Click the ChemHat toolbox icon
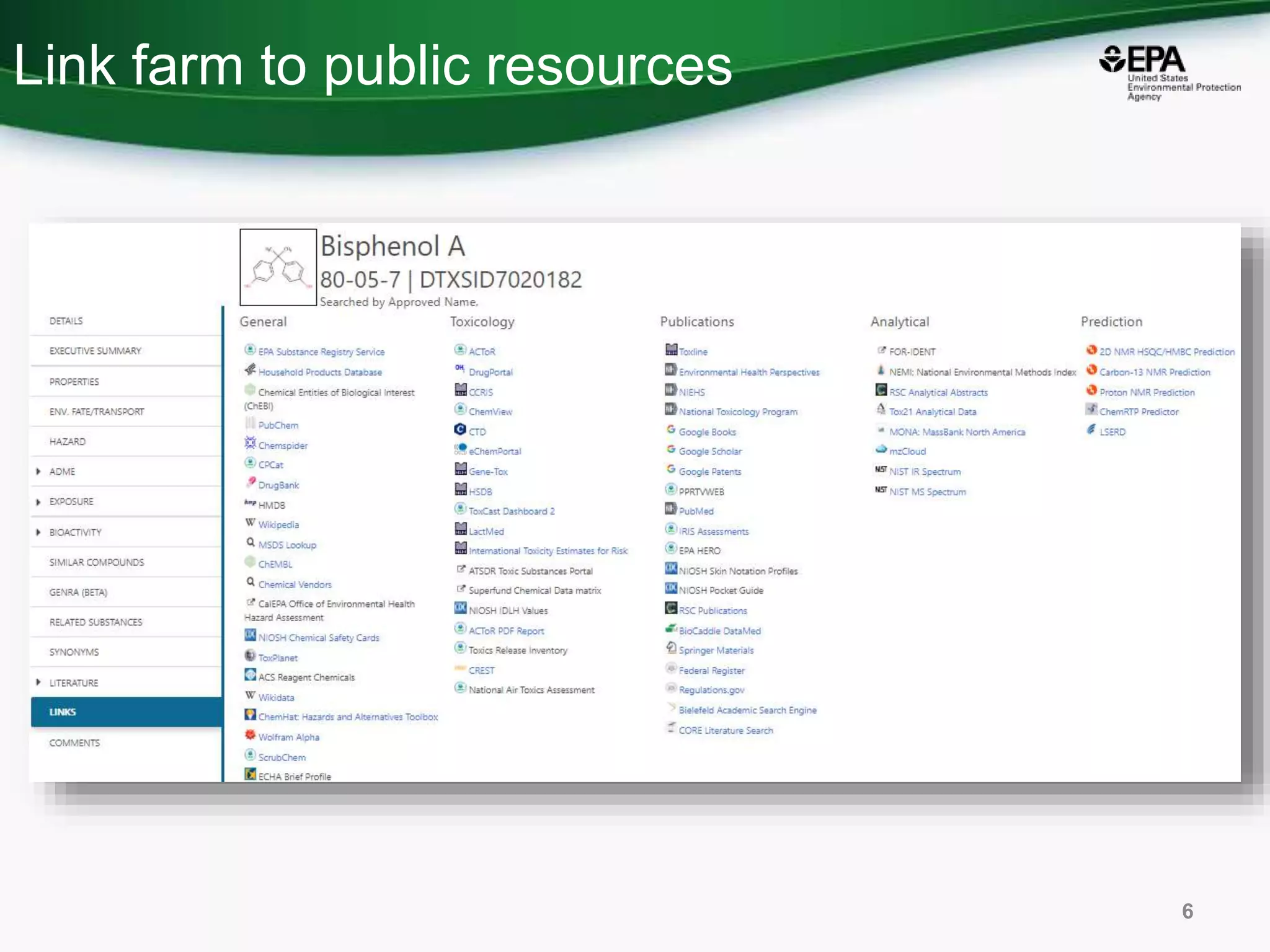Image resolution: width=1270 pixels, height=952 pixels. click(250, 715)
